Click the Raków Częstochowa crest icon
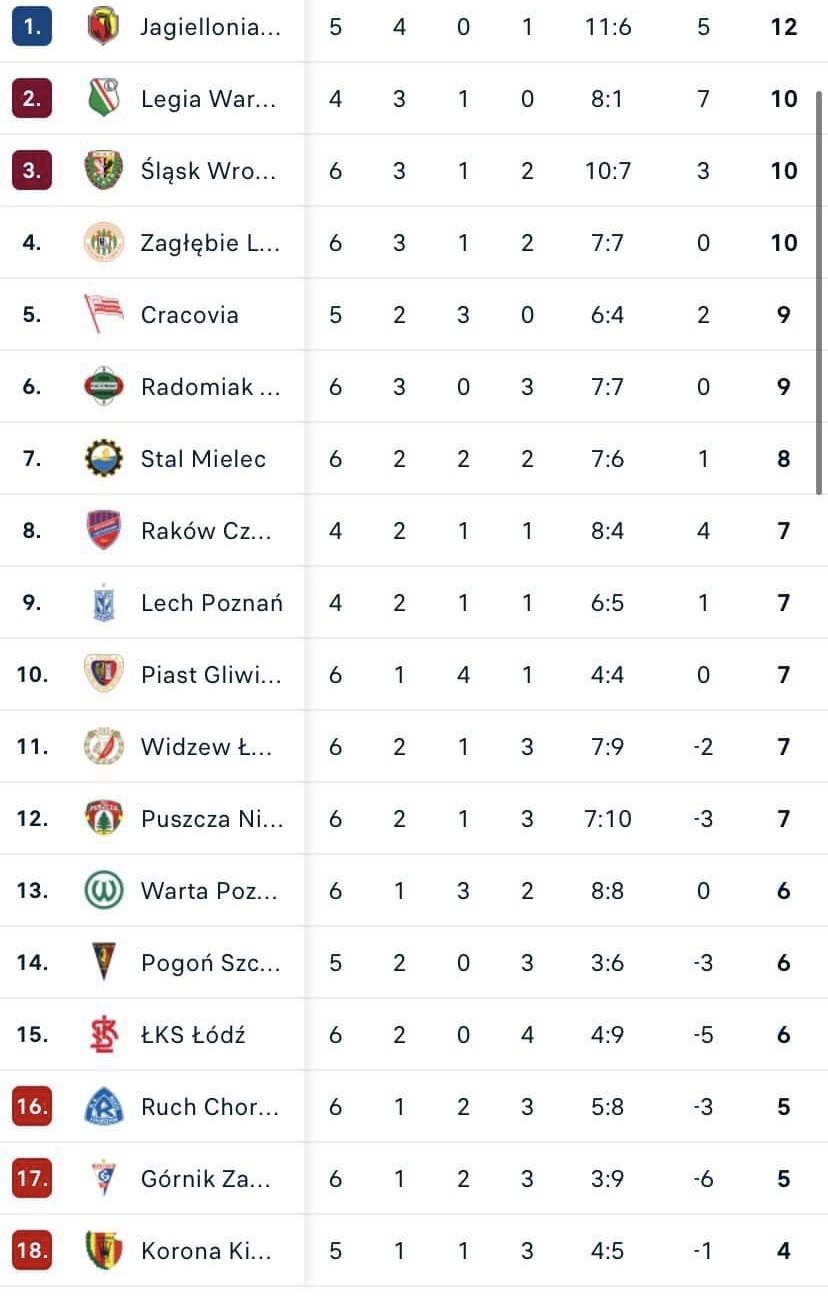Screen dimensions: 828x1300 point(103,530)
